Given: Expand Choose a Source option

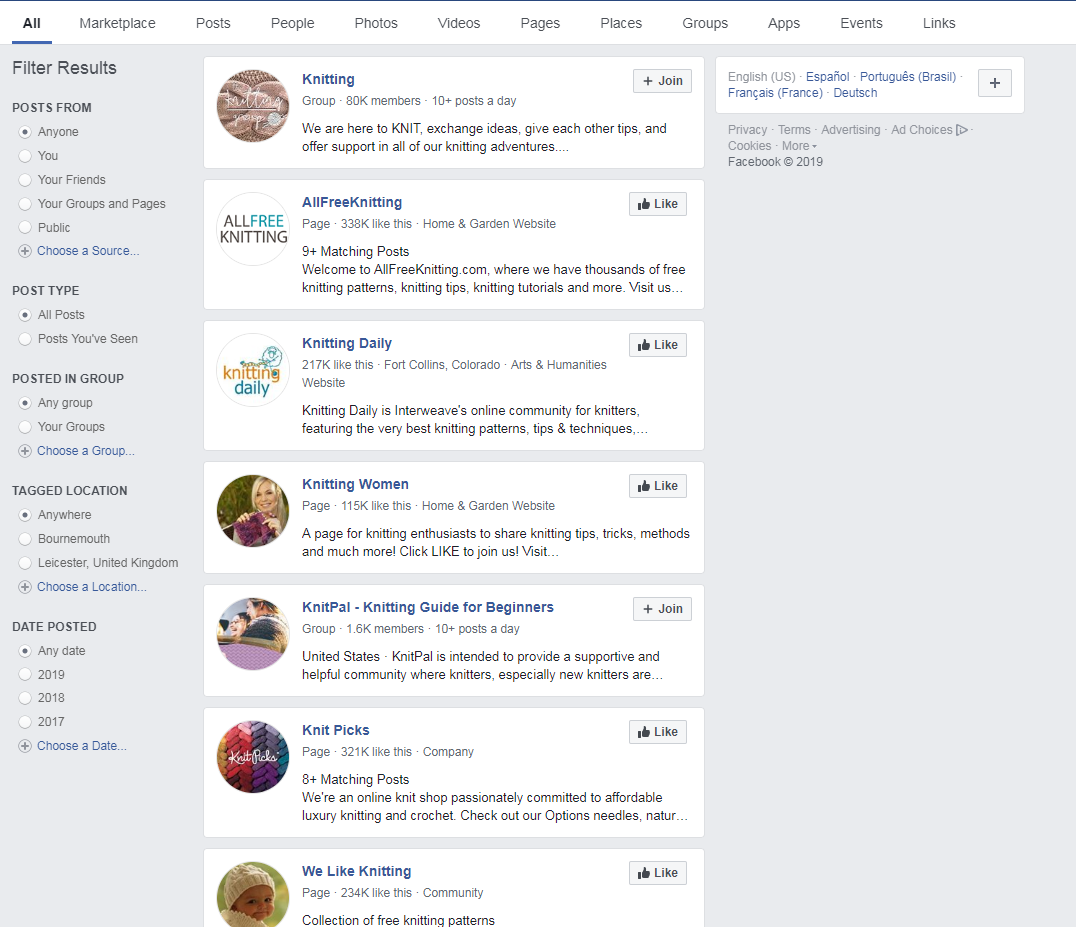Looking at the screenshot, I should 88,251.
